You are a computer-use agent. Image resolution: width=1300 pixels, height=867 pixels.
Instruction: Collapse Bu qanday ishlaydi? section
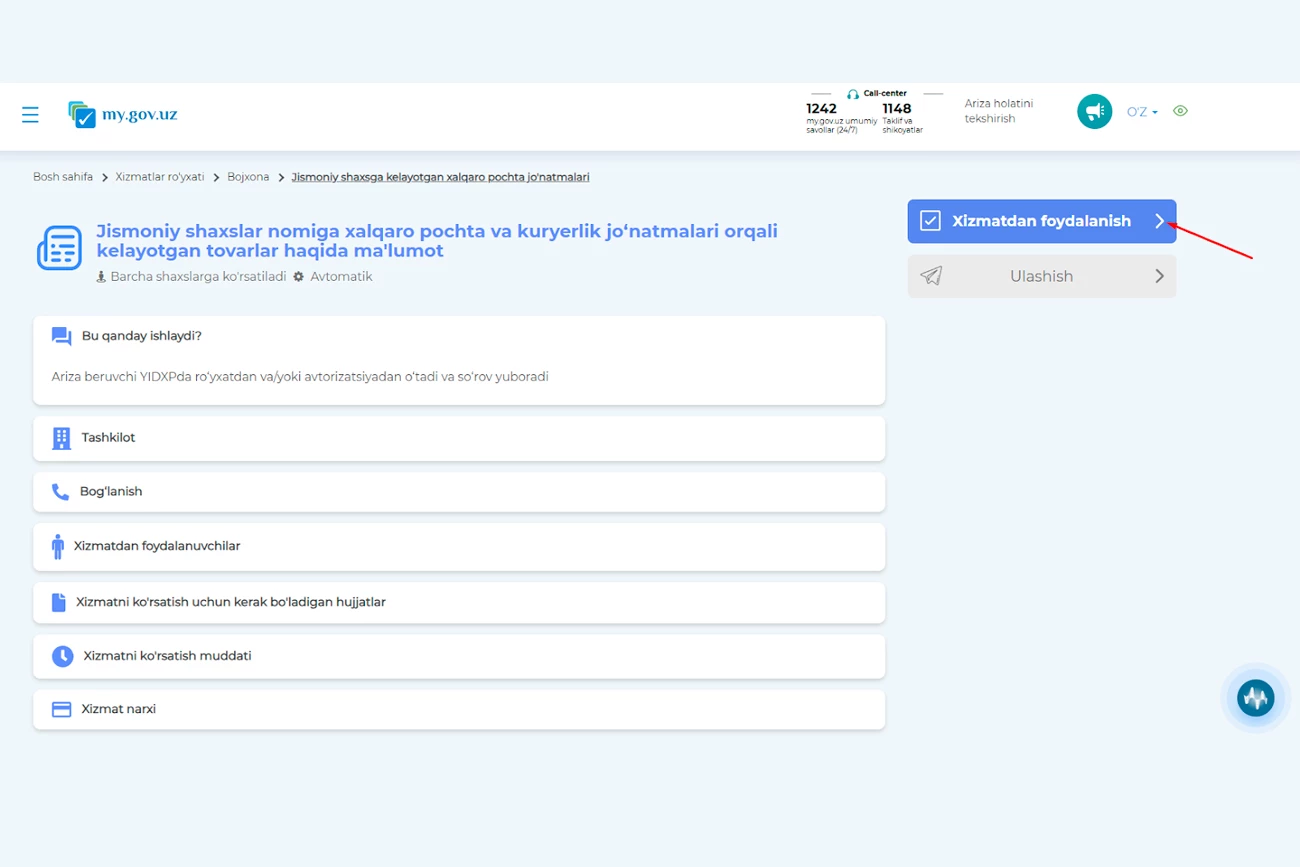[459, 336]
